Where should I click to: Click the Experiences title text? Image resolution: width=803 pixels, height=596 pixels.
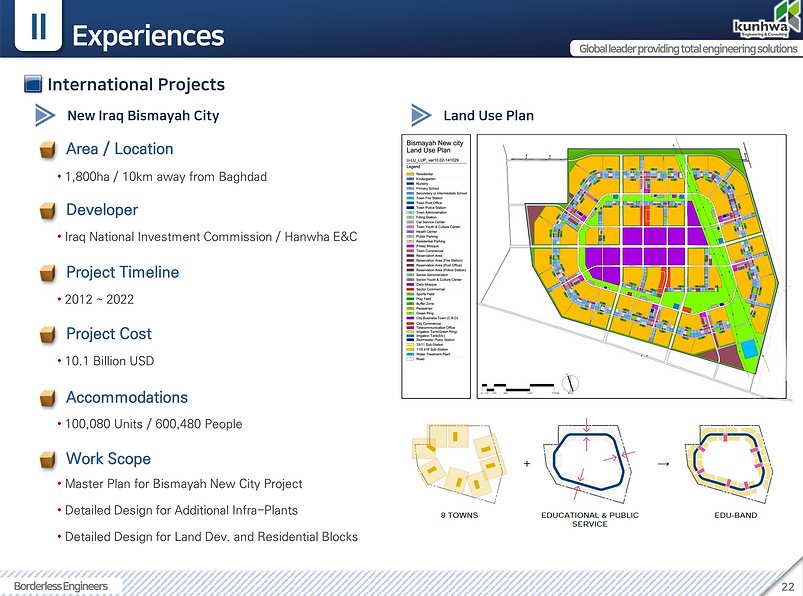click(149, 36)
